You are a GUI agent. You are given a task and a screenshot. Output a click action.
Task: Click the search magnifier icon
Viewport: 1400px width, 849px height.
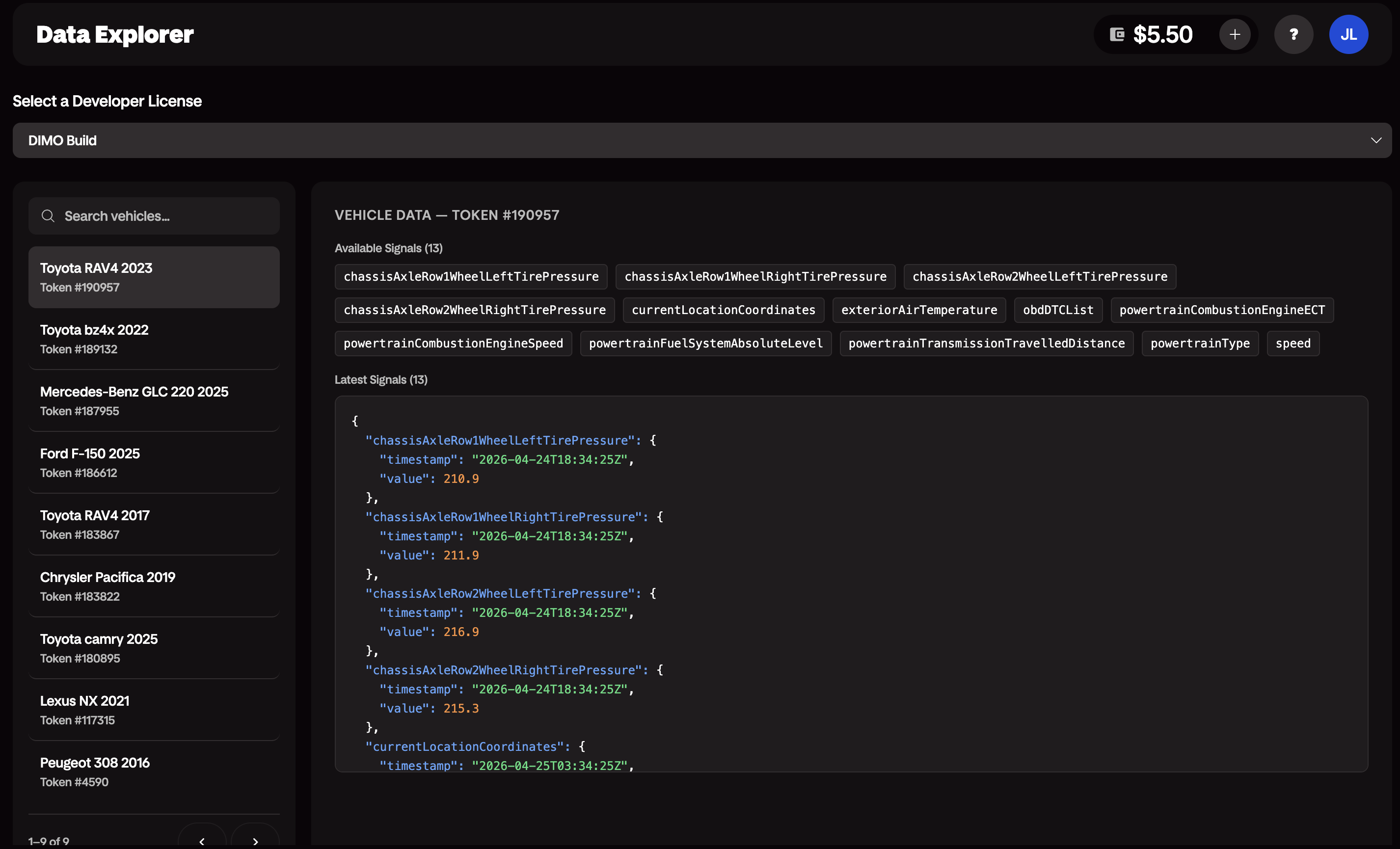(48, 216)
